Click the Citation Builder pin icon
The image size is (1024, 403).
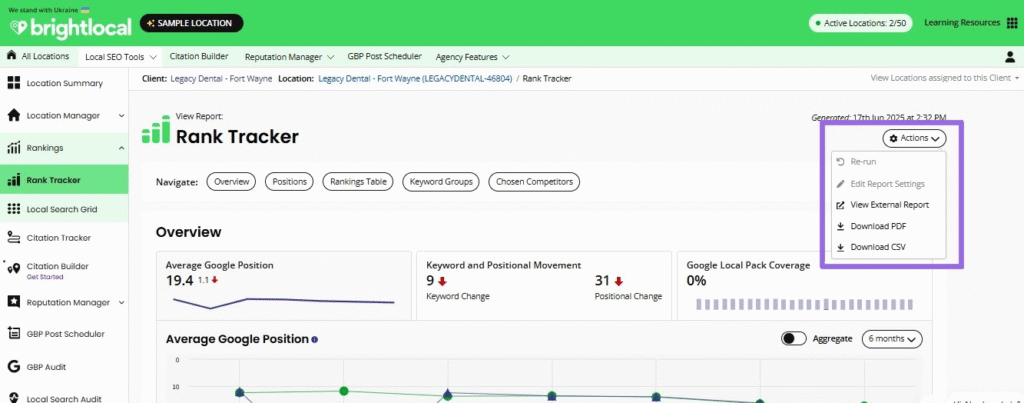[x=13, y=268]
